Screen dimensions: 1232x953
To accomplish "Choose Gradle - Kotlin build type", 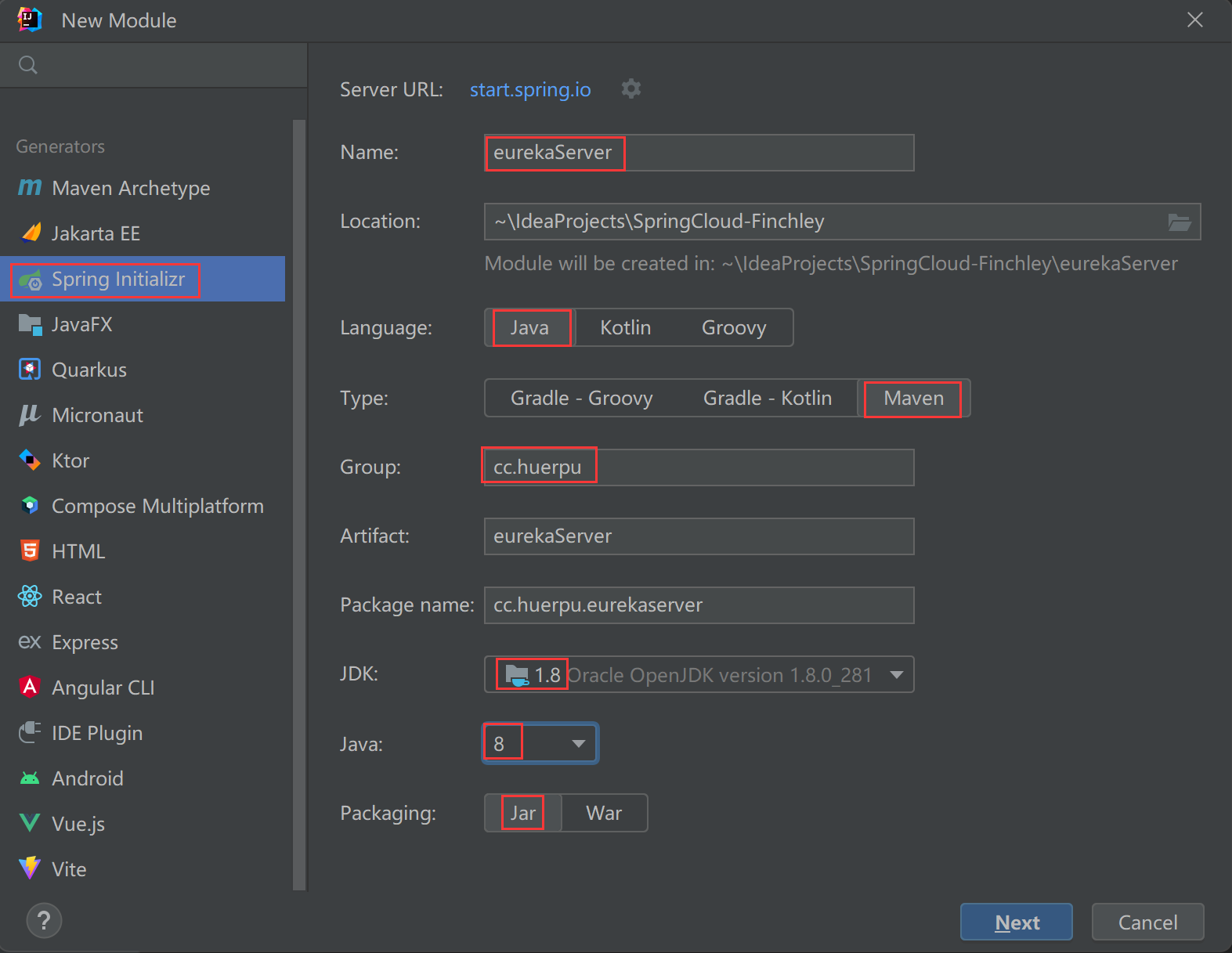I will point(768,398).
